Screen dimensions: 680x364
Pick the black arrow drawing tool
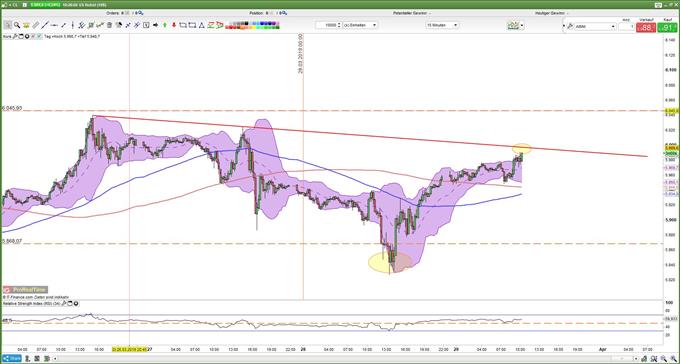coord(155,25)
